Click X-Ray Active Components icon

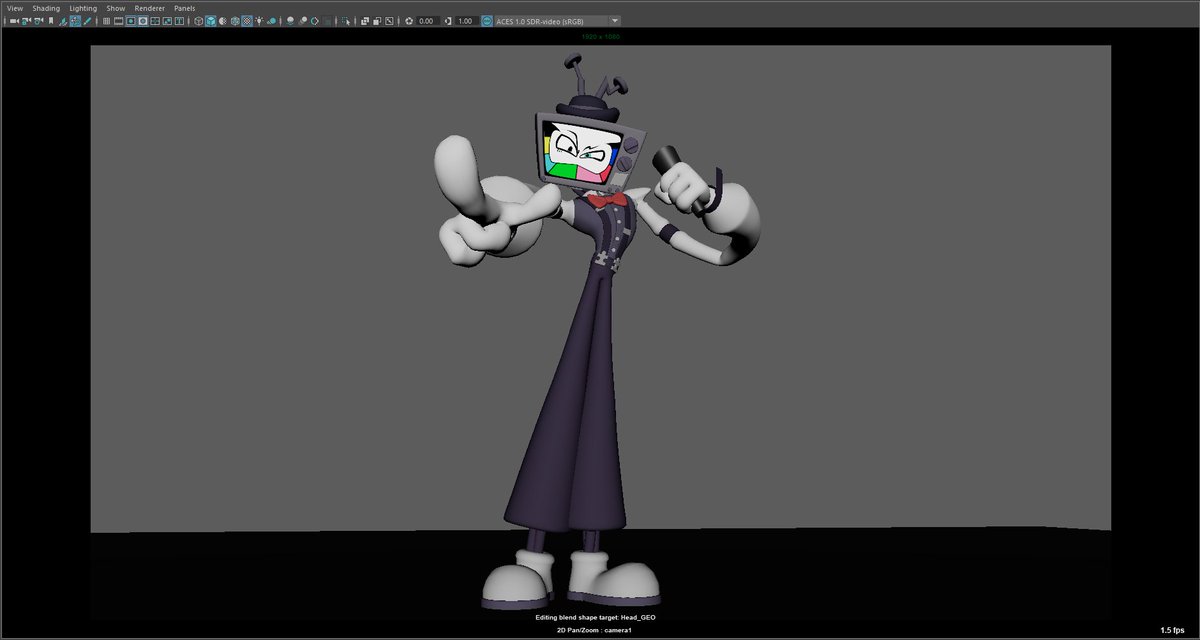pos(377,21)
